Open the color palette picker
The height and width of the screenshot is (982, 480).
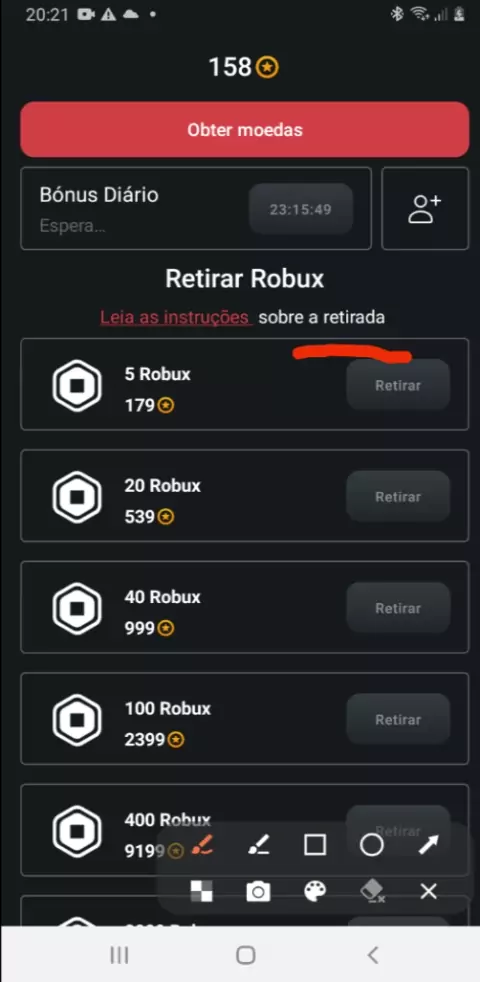tap(315, 891)
